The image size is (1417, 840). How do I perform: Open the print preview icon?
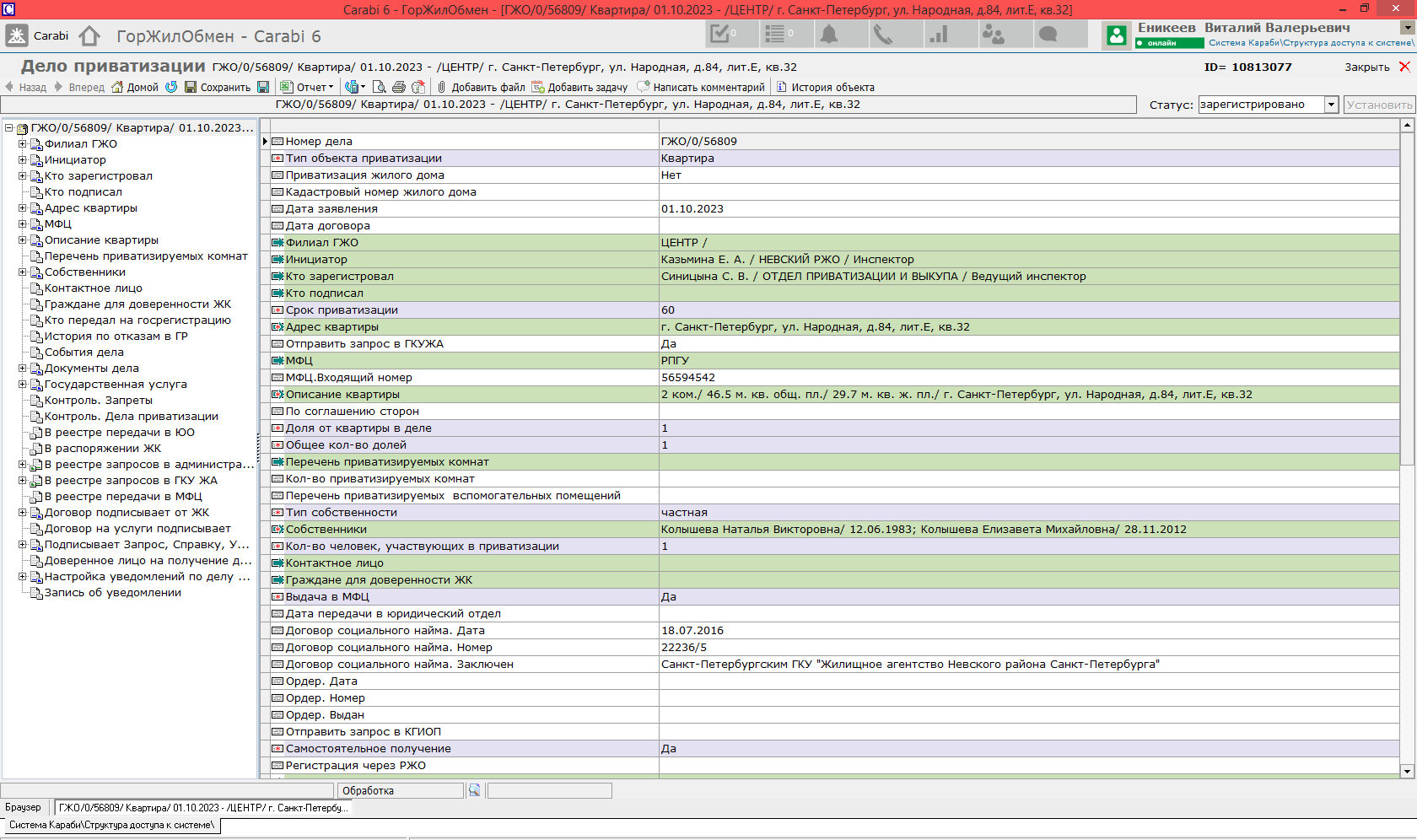tap(380, 87)
